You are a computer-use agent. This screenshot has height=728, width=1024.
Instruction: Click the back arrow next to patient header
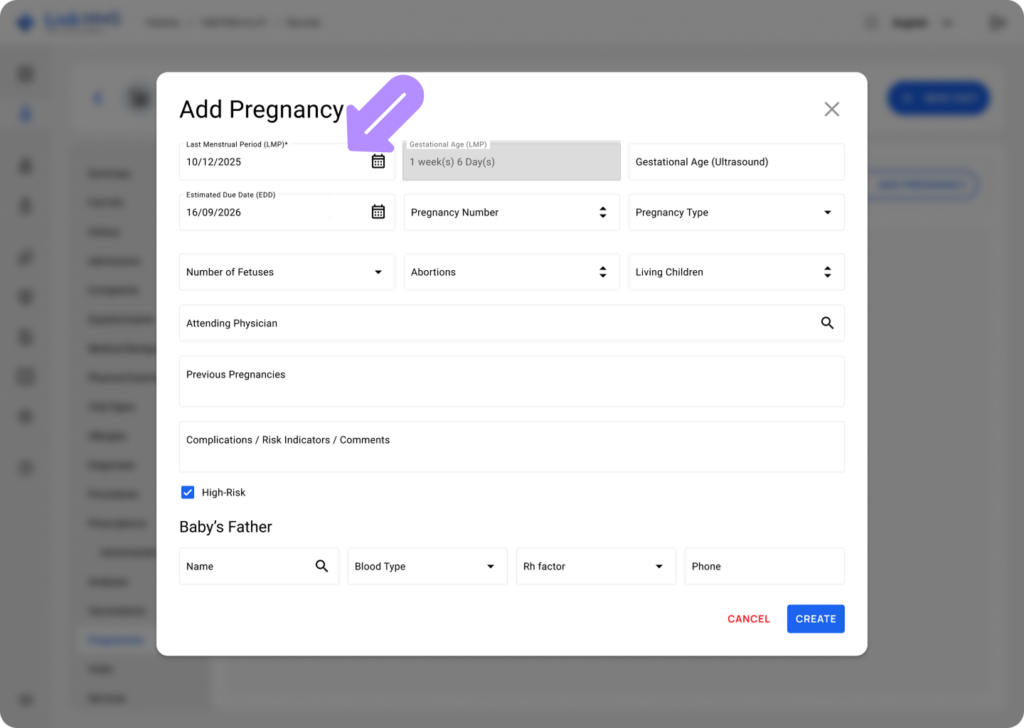coord(97,98)
